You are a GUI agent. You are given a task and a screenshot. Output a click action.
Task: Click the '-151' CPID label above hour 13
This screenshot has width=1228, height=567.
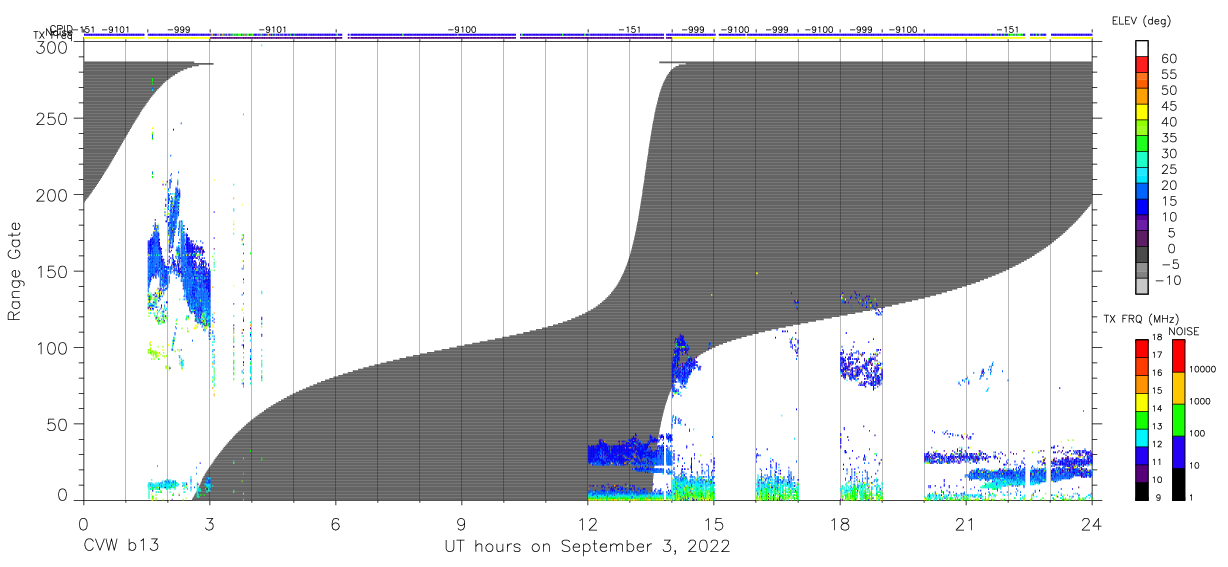click(x=629, y=30)
